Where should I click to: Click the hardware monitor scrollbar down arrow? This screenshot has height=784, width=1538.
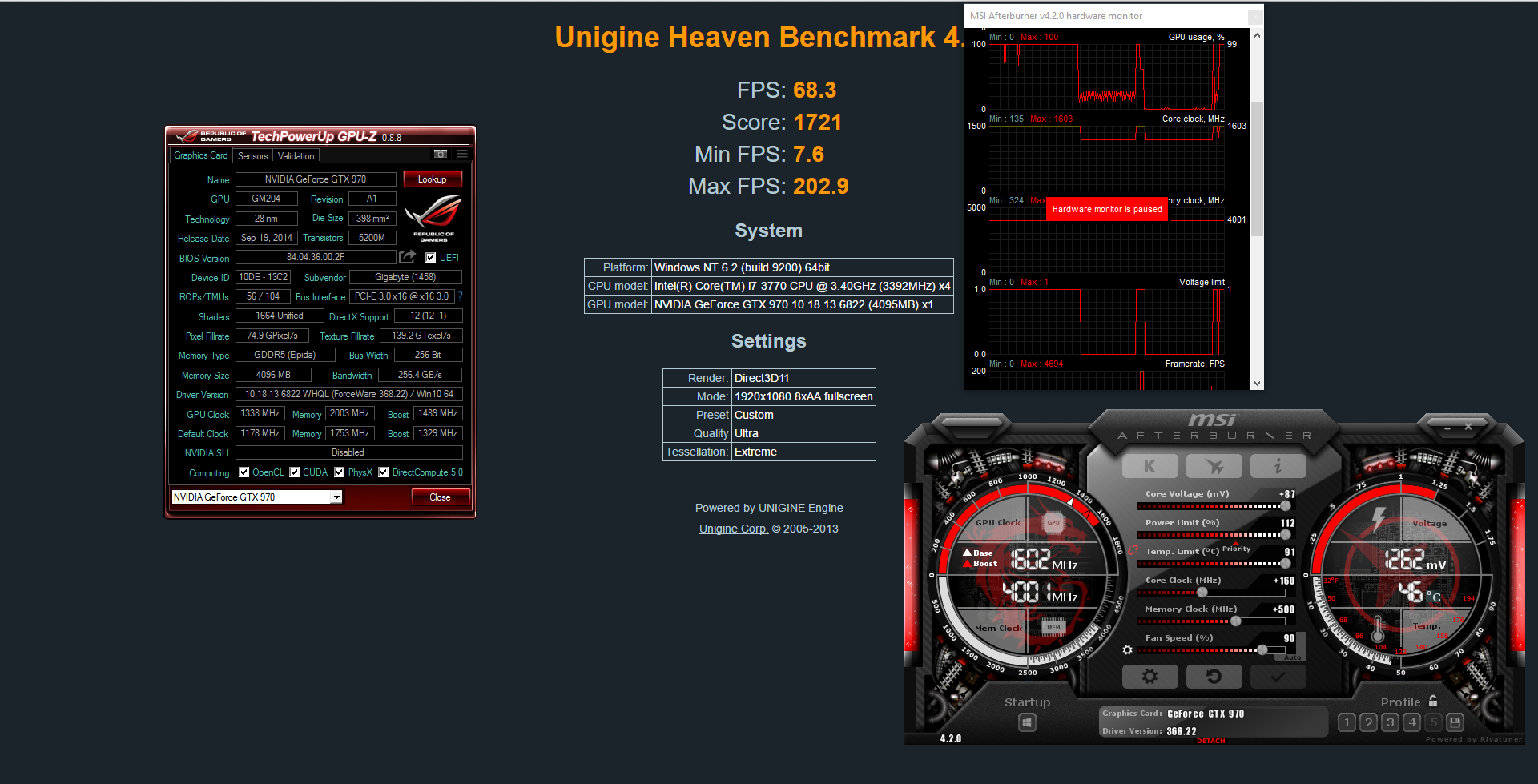(x=1257, y=384)
